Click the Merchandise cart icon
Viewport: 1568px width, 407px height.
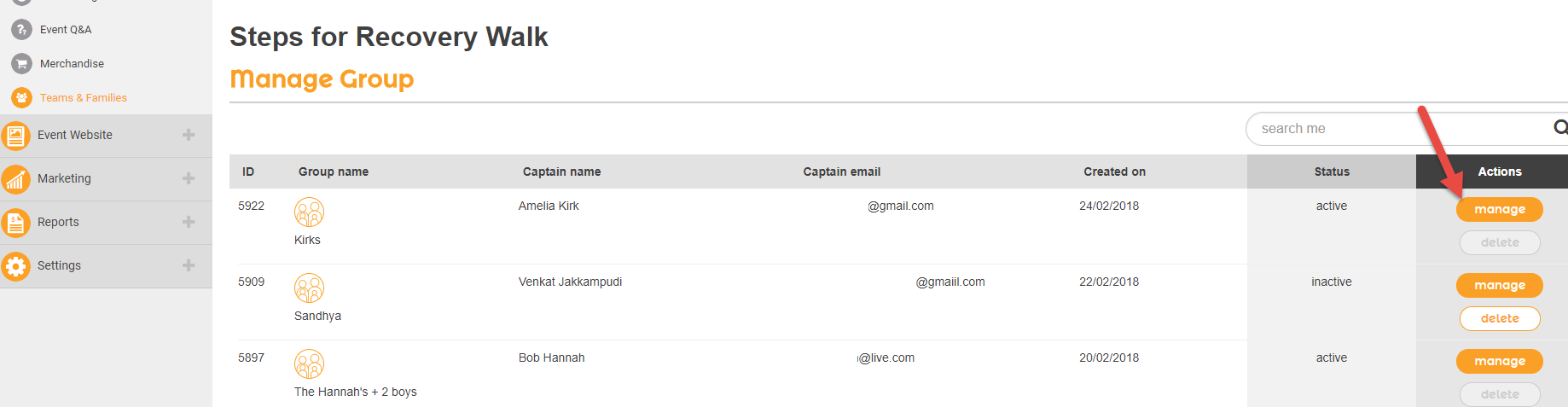21,63
